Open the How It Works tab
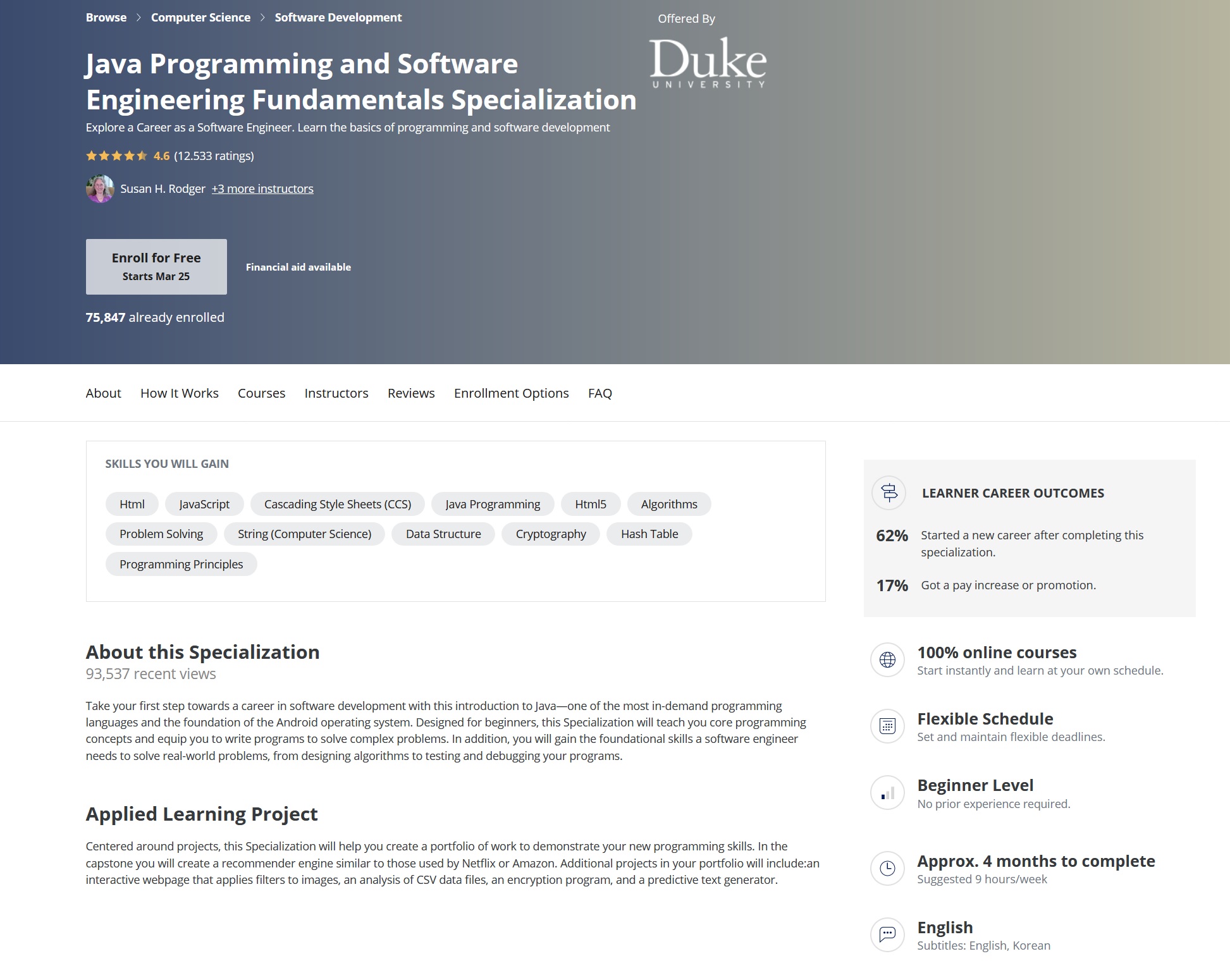 coord(180,393)
